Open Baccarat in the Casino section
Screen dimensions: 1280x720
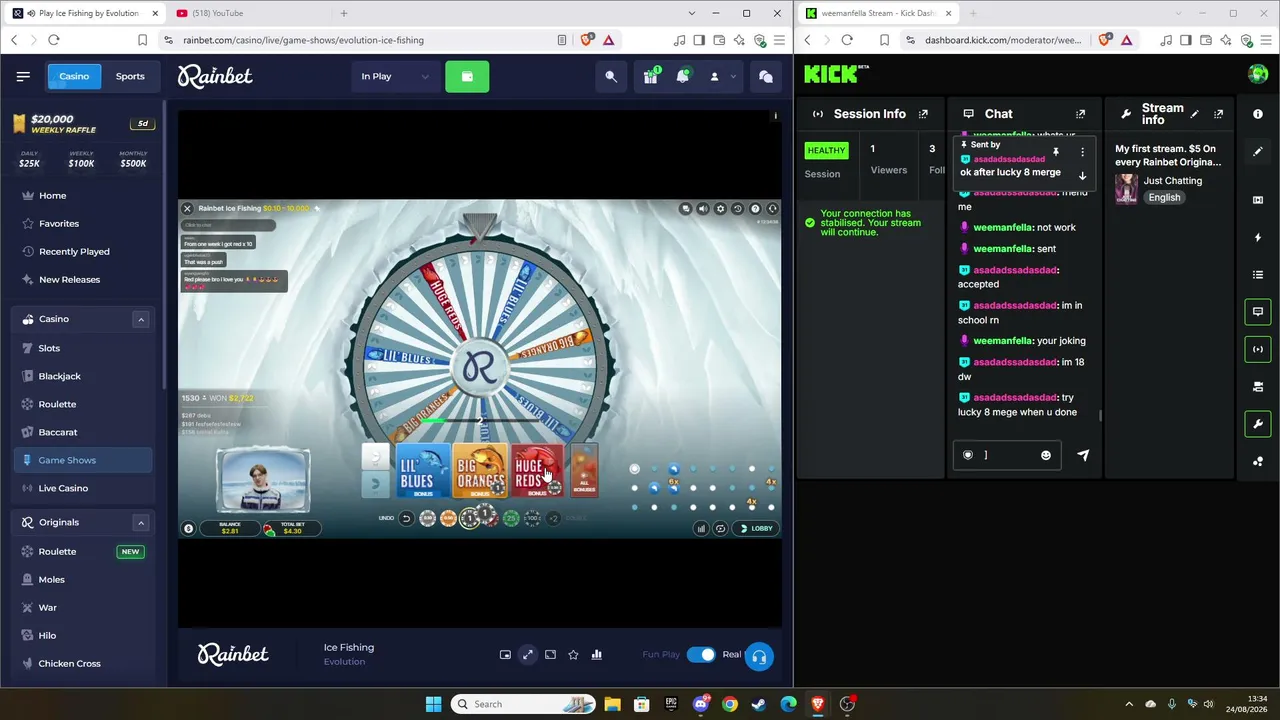(x=84, y=432)
